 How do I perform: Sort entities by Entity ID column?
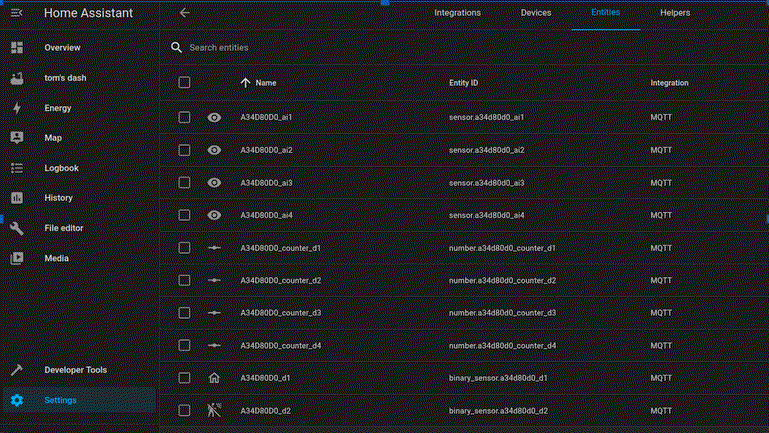tap(463, 83)
